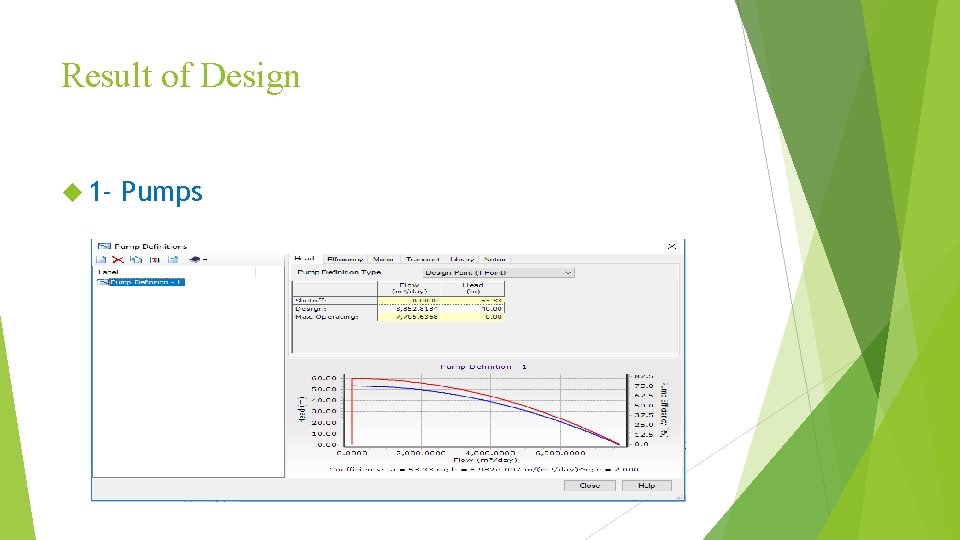This screenshot has height=540, width=960.
Task: Click the Design row label
Action: click(x=310, y=309)
